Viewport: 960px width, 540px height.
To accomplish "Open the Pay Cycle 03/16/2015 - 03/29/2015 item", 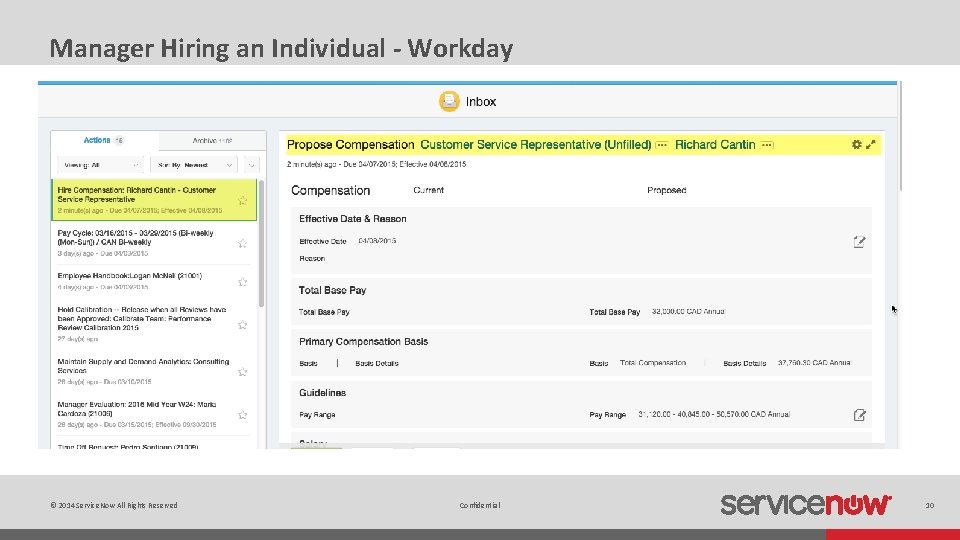I will [152, 242].
